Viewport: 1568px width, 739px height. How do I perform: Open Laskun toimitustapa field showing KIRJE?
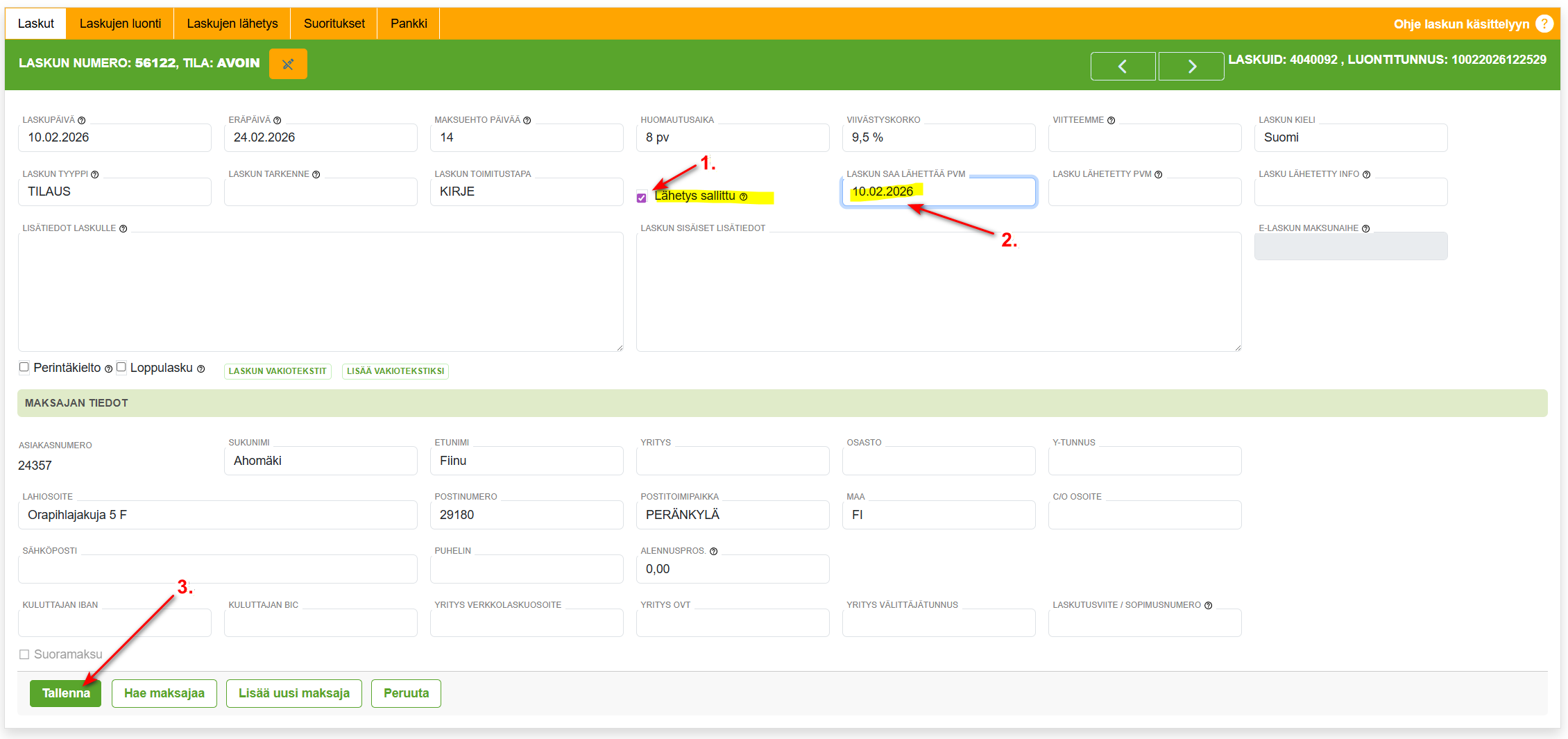[x=526, y=192]
